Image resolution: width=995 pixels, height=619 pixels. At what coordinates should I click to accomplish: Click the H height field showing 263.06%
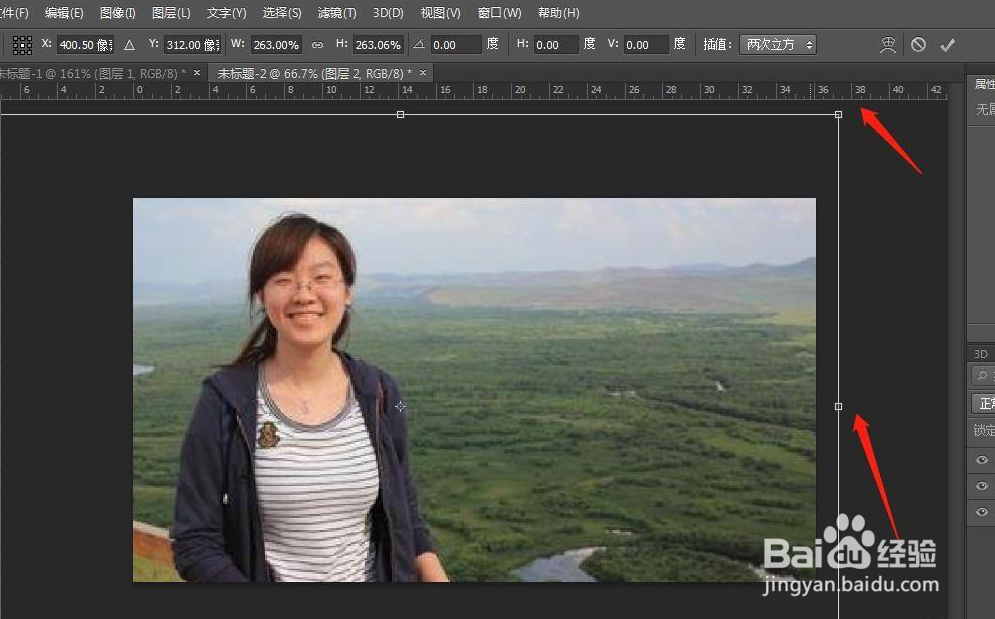(x=378, y=45)
